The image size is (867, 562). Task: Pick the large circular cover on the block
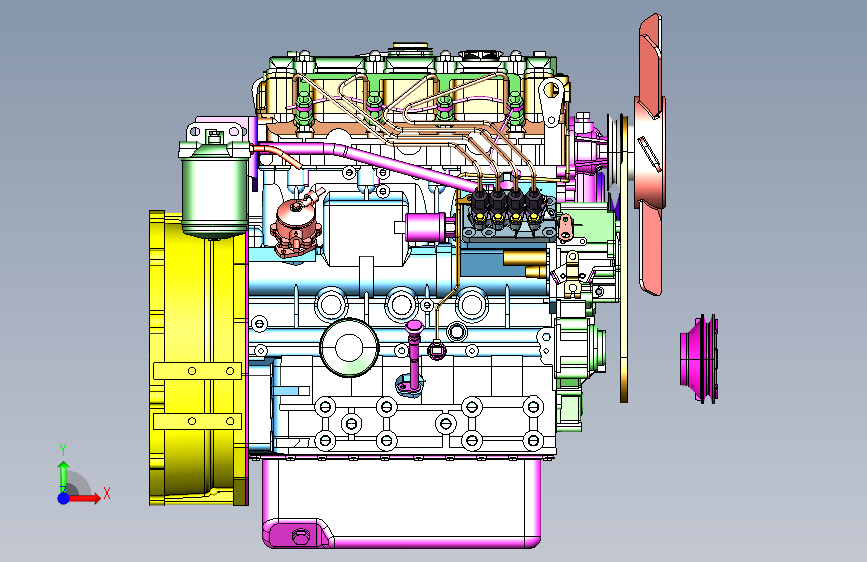coord(349,348)
